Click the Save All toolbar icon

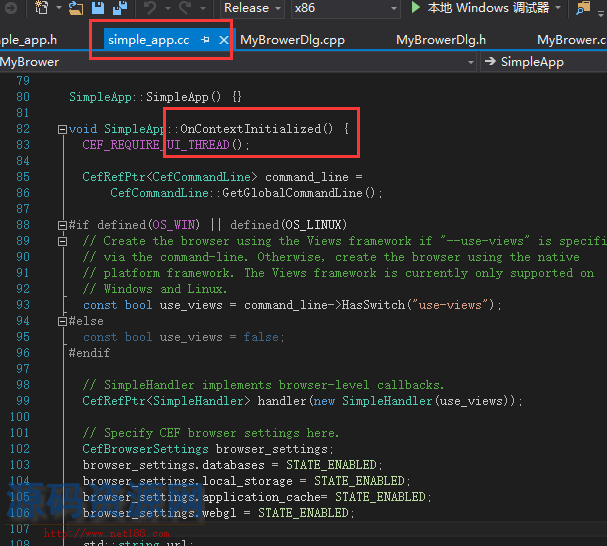coord(120,8)
